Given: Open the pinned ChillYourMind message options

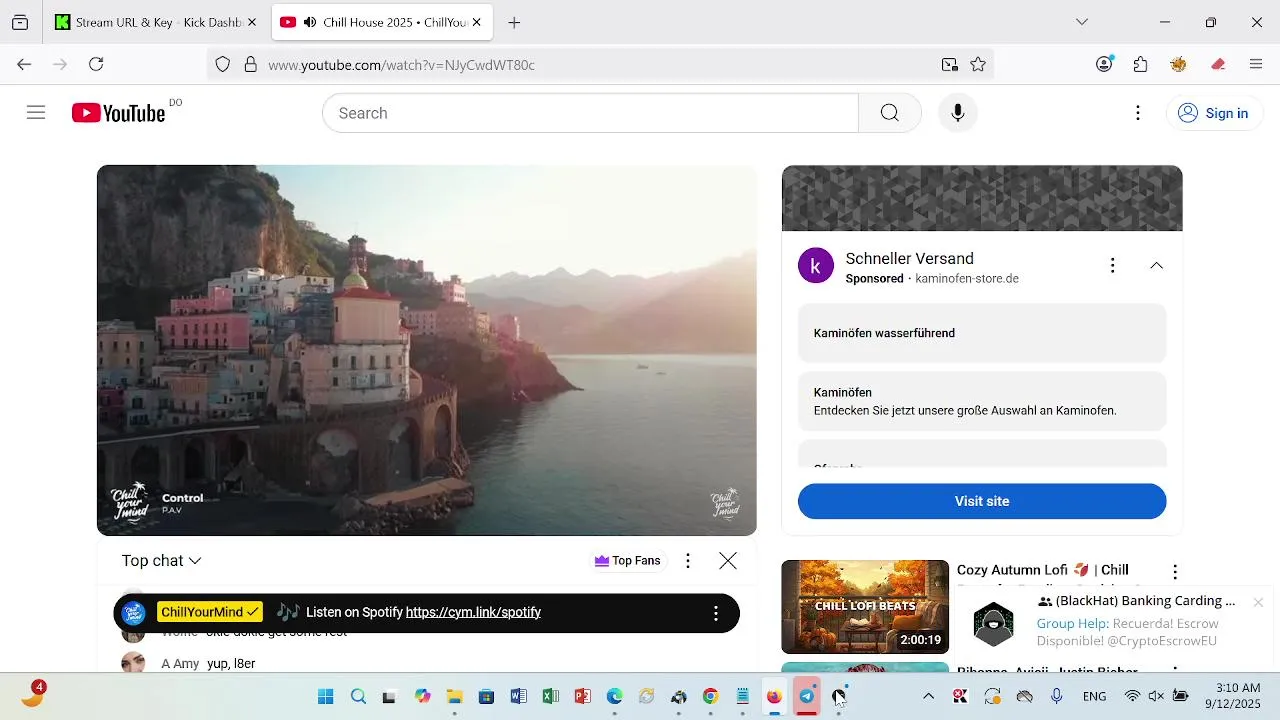Looking at the screenshot, I should (x=715, y=613).
